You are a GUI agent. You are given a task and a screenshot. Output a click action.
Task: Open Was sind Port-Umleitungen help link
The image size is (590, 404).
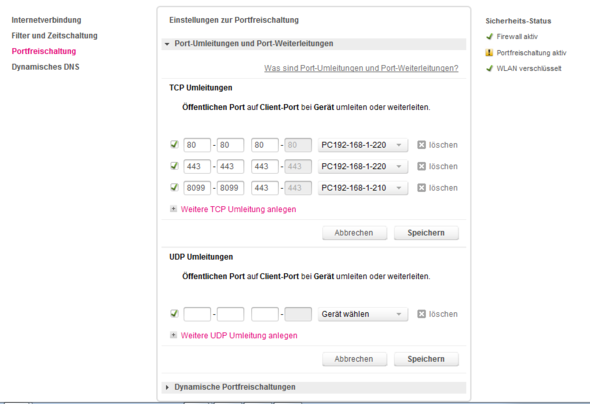(x=361, y=68)
